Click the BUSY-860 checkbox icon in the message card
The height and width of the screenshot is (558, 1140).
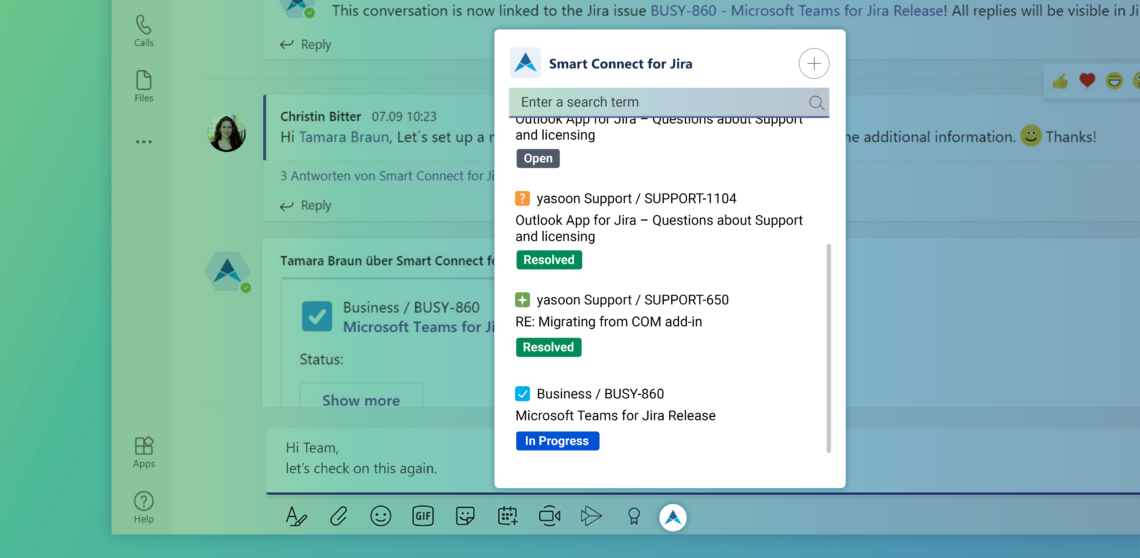317,316
